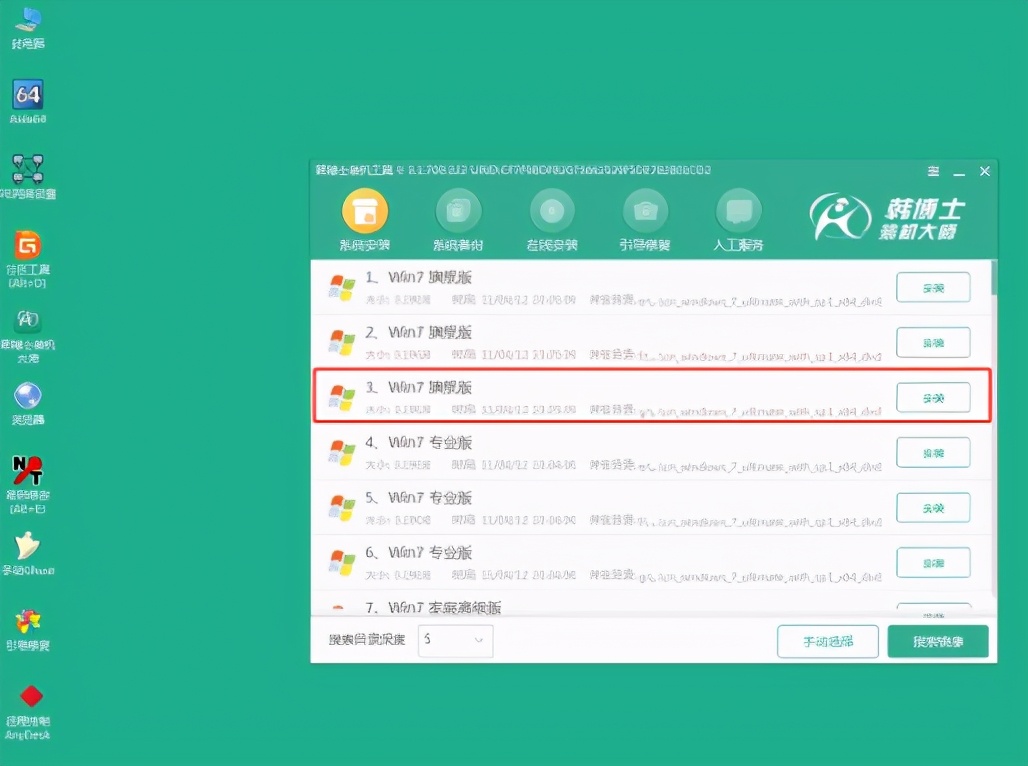Screen dimensions: 1028x766
Task: Click the install button for Win7 专业版 entry 5
Action: tap(933, 507)
